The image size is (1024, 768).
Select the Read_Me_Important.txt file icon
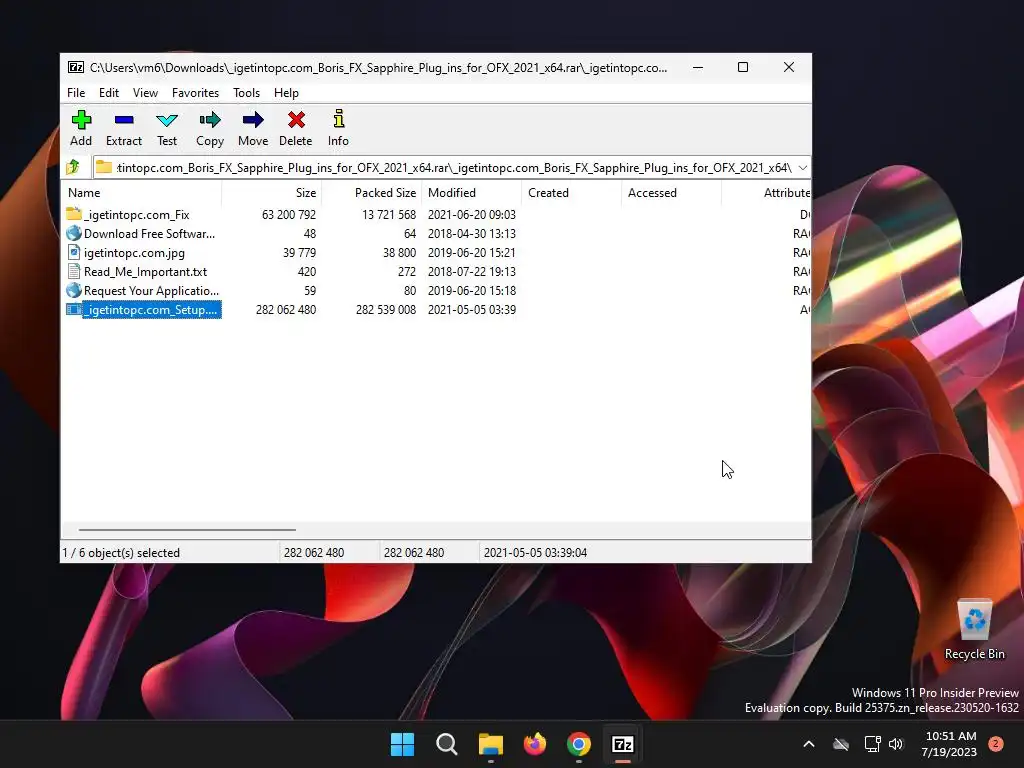click(74, 271)
